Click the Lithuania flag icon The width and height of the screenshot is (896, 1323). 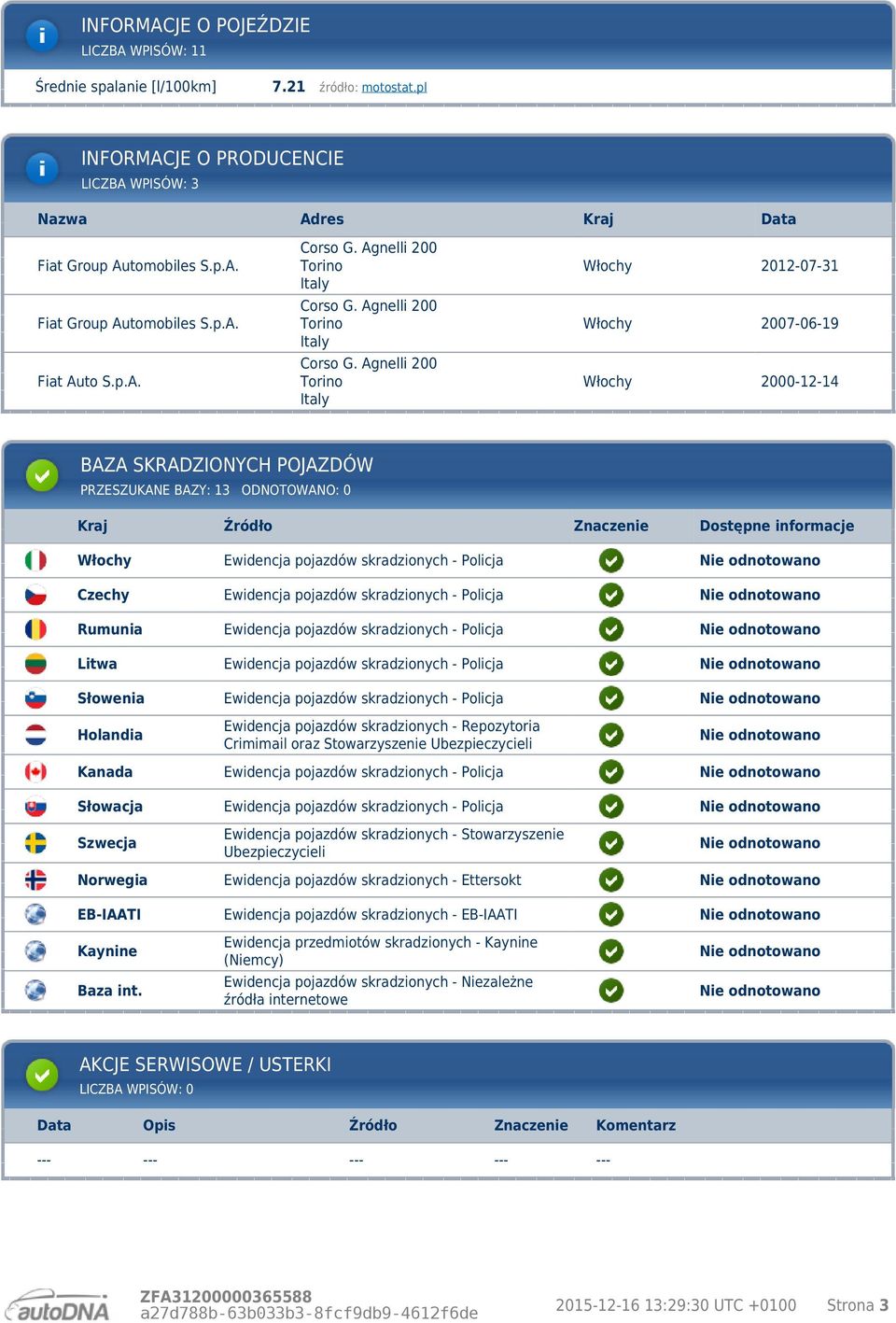[35, 664]
